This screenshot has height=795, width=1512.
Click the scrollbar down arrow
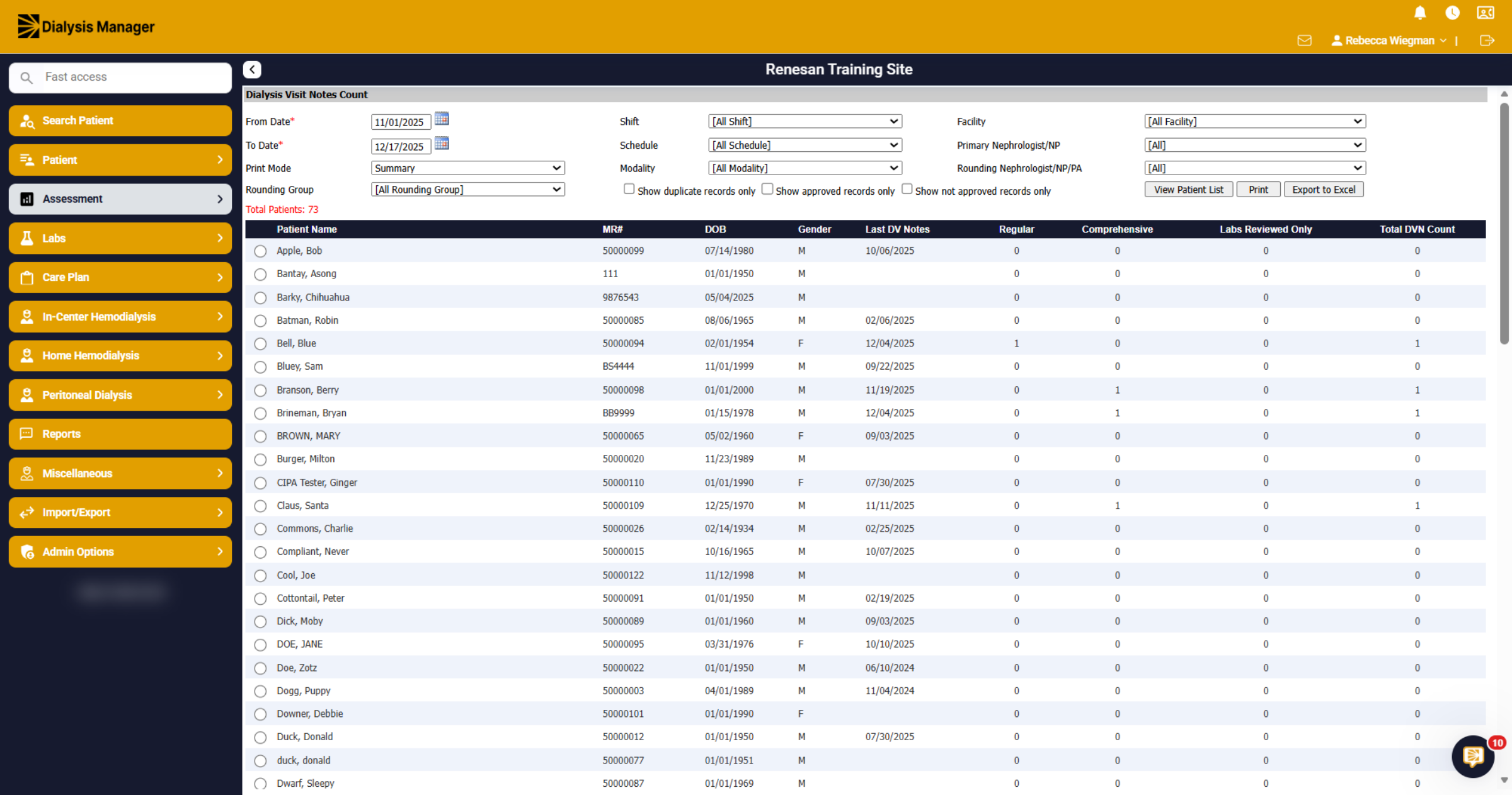pos(1504,780)
